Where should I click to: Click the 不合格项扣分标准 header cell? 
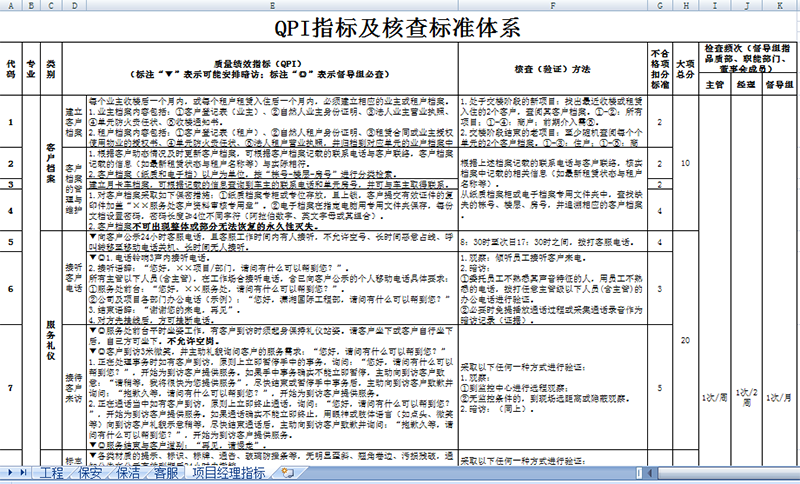click(660, 69)
